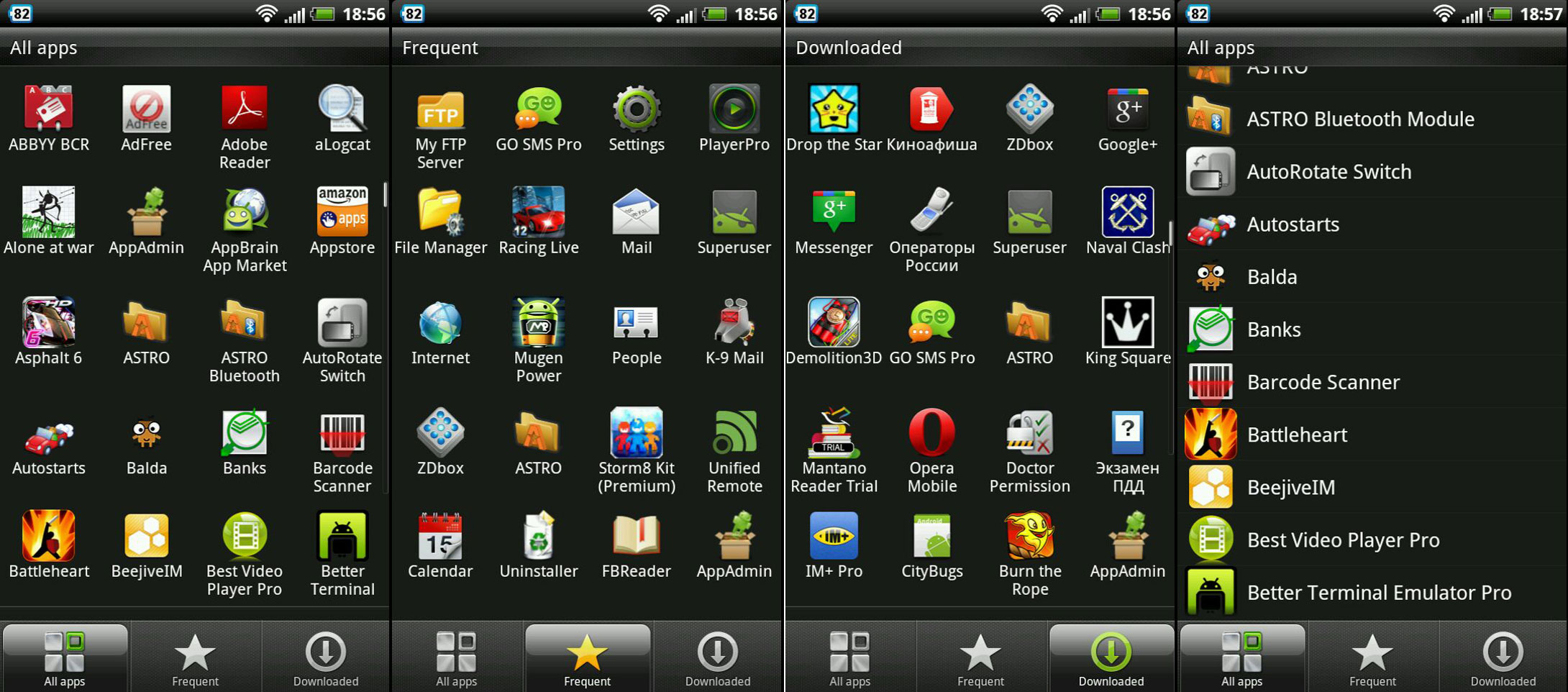
Task: Select Frequent tab on the Downloaded screen
Action: point(980,658)
